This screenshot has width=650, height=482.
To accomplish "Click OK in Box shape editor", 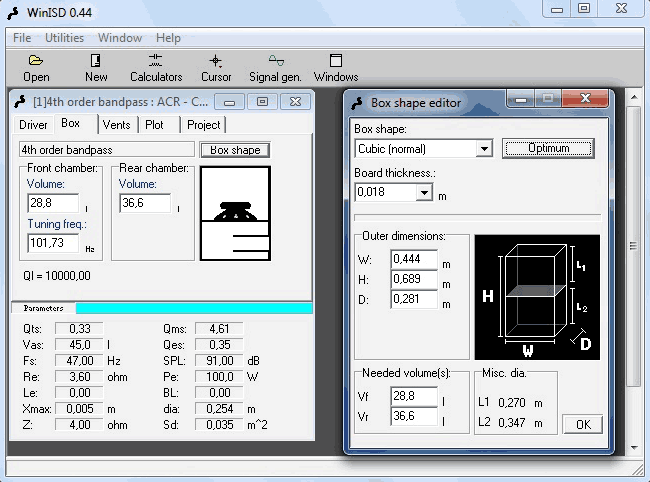I will [582, 424].
